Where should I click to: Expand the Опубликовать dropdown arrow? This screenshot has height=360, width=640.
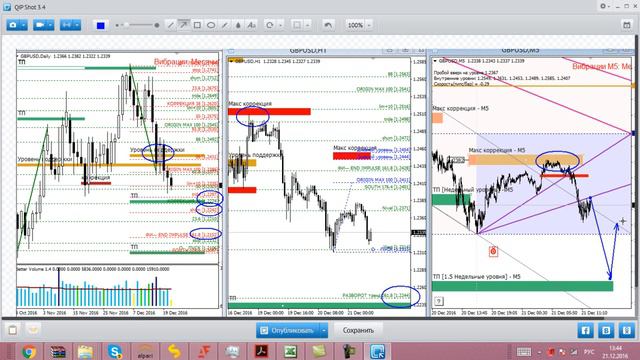(324, 330)
